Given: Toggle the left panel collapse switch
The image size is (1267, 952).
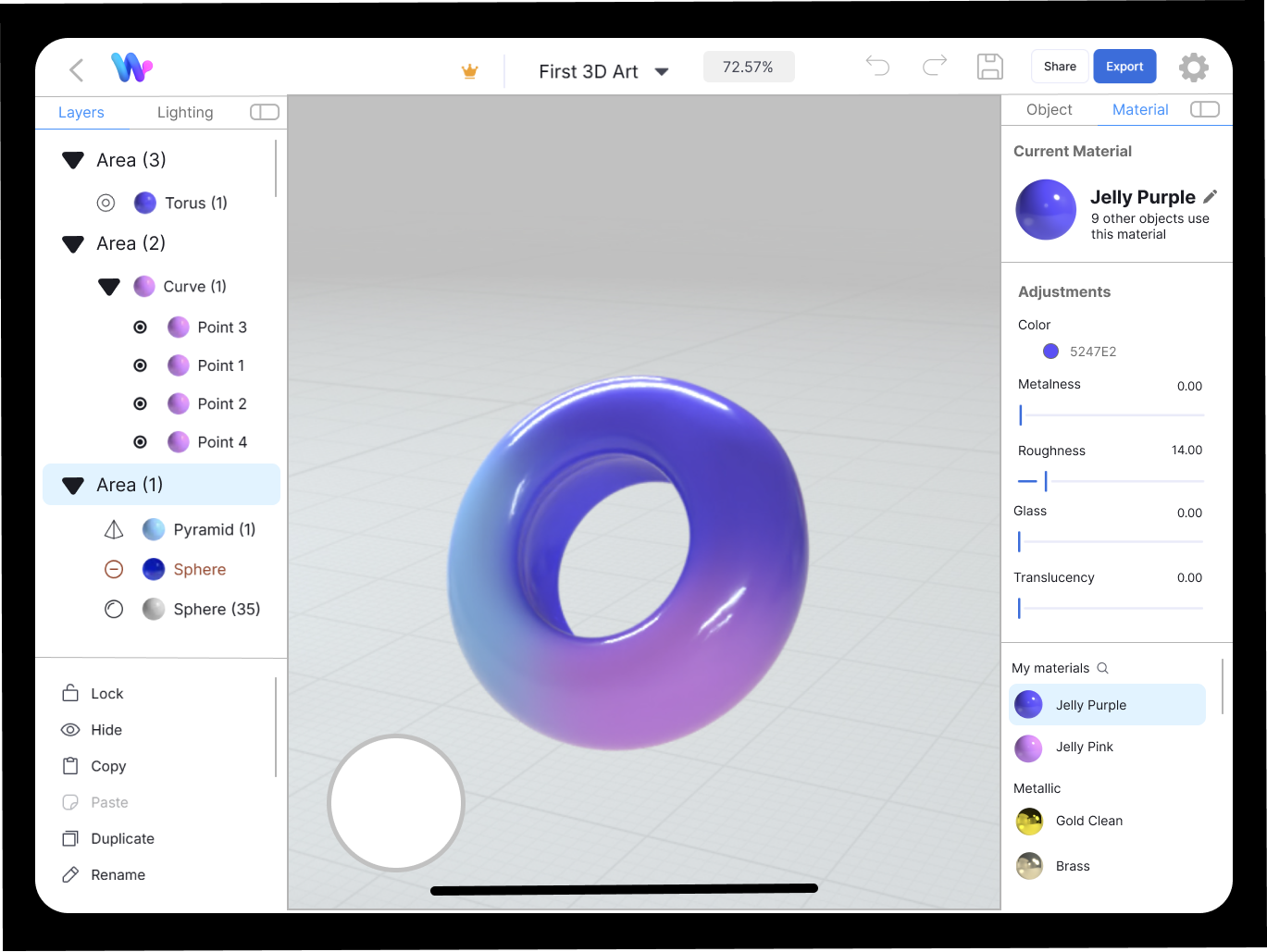Looking at the screenshot, I should coord(265,112).
